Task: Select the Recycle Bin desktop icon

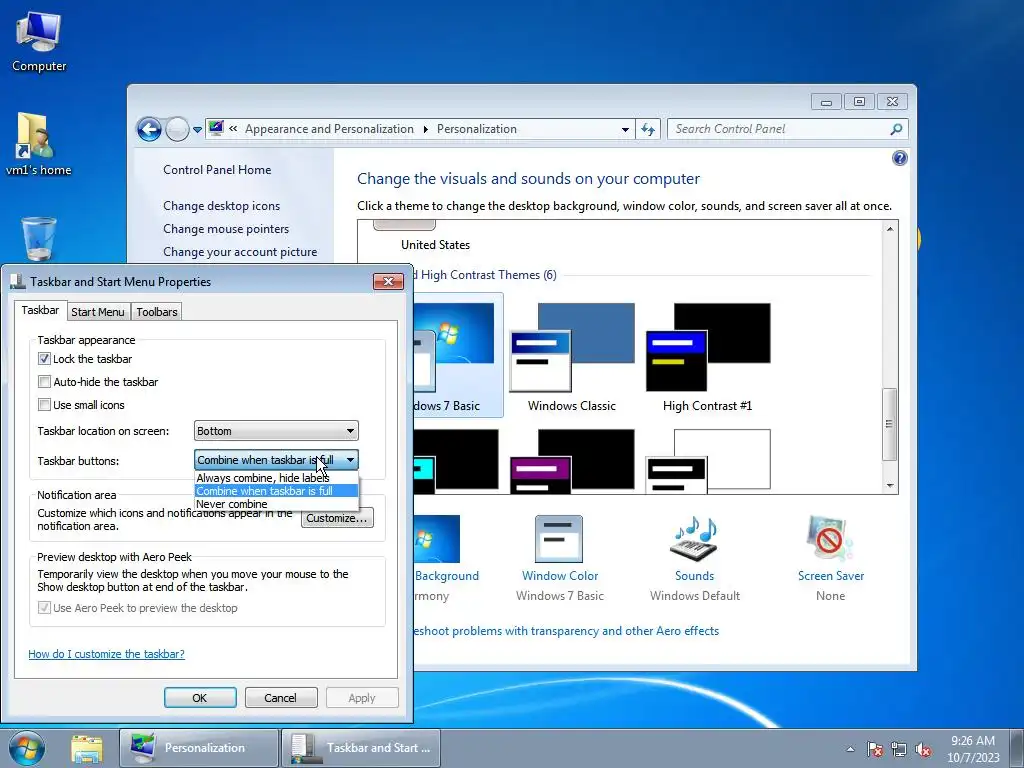Action: click(x=39, y=239)
